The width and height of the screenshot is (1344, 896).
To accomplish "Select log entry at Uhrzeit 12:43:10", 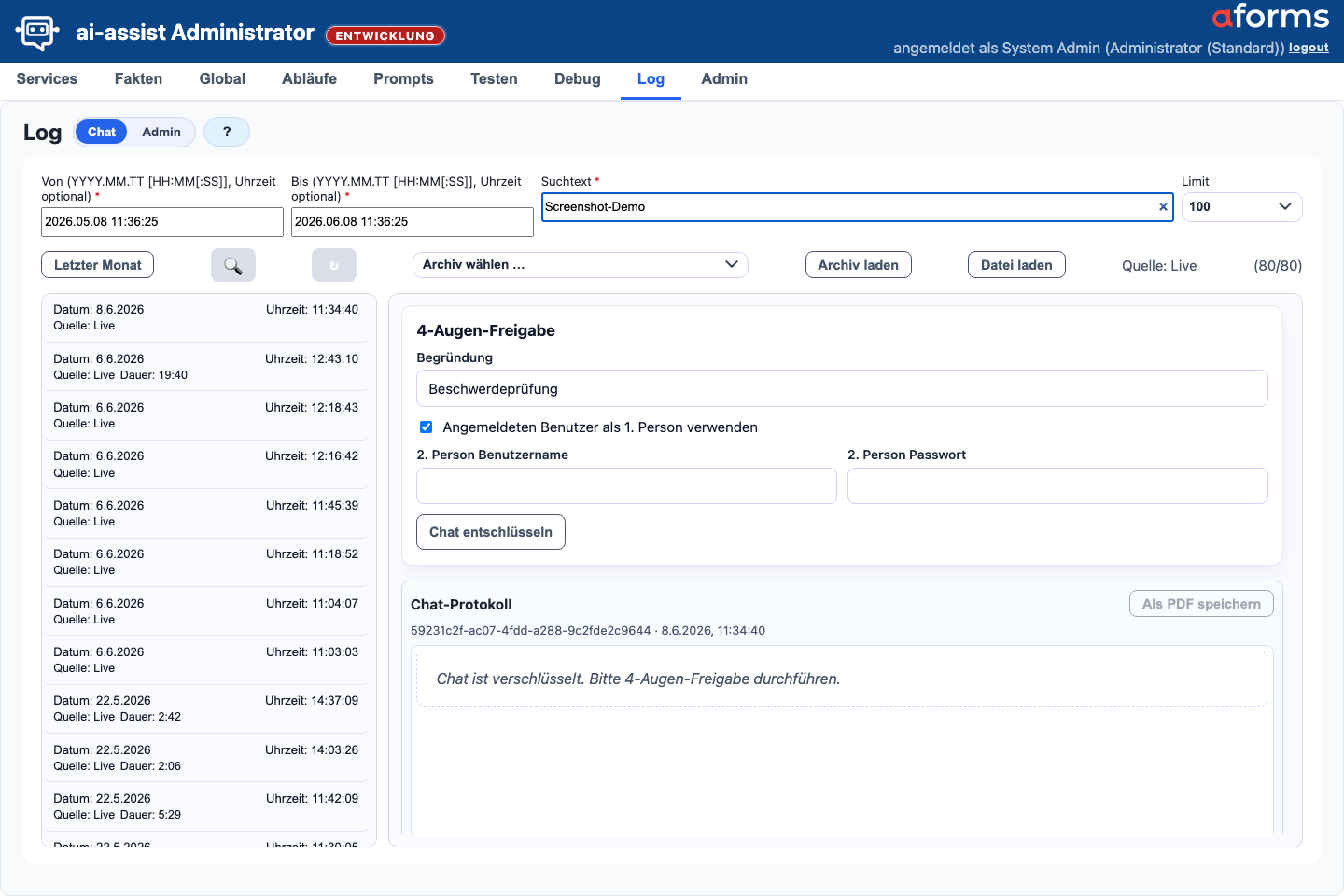I will pos(205,367).
